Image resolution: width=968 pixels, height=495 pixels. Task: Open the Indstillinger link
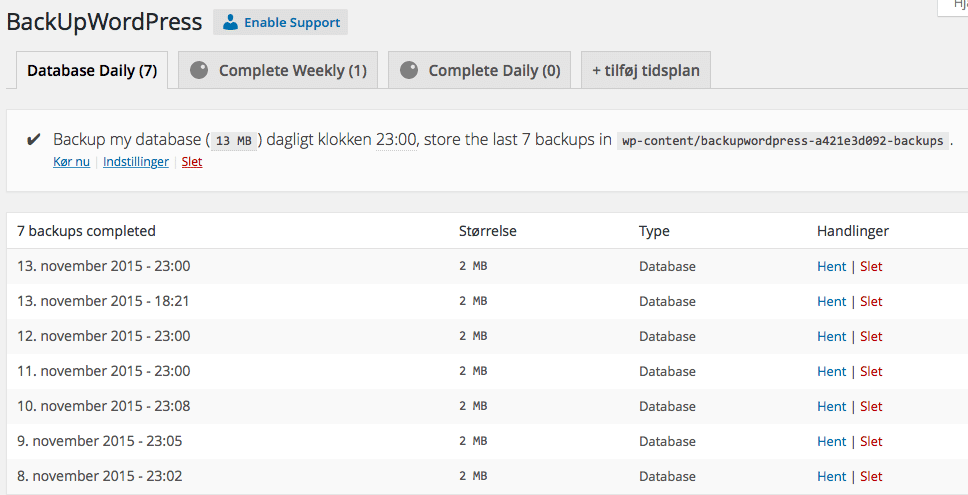tap(136, 162)
